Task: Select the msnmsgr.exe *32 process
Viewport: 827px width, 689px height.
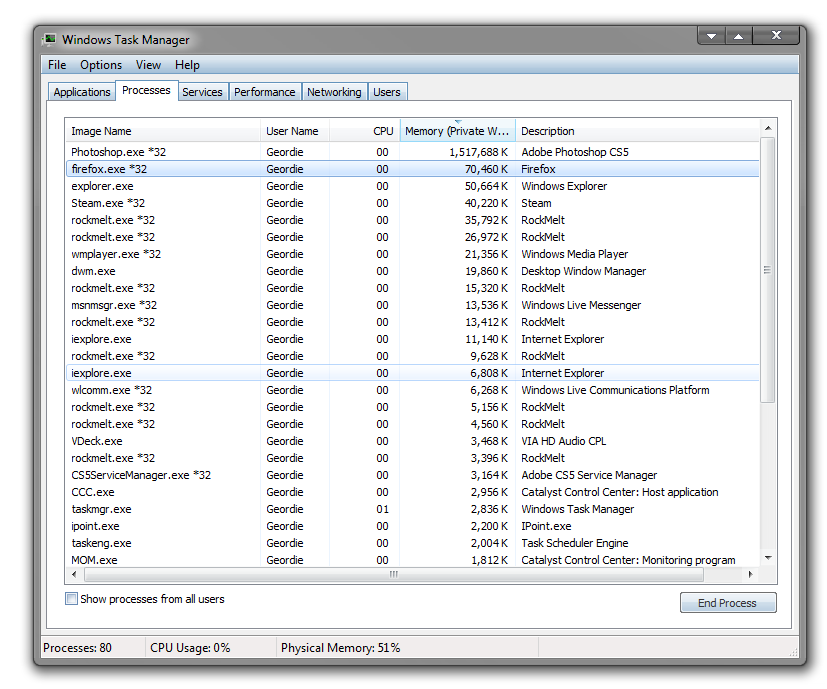Action: coord(412,305)
